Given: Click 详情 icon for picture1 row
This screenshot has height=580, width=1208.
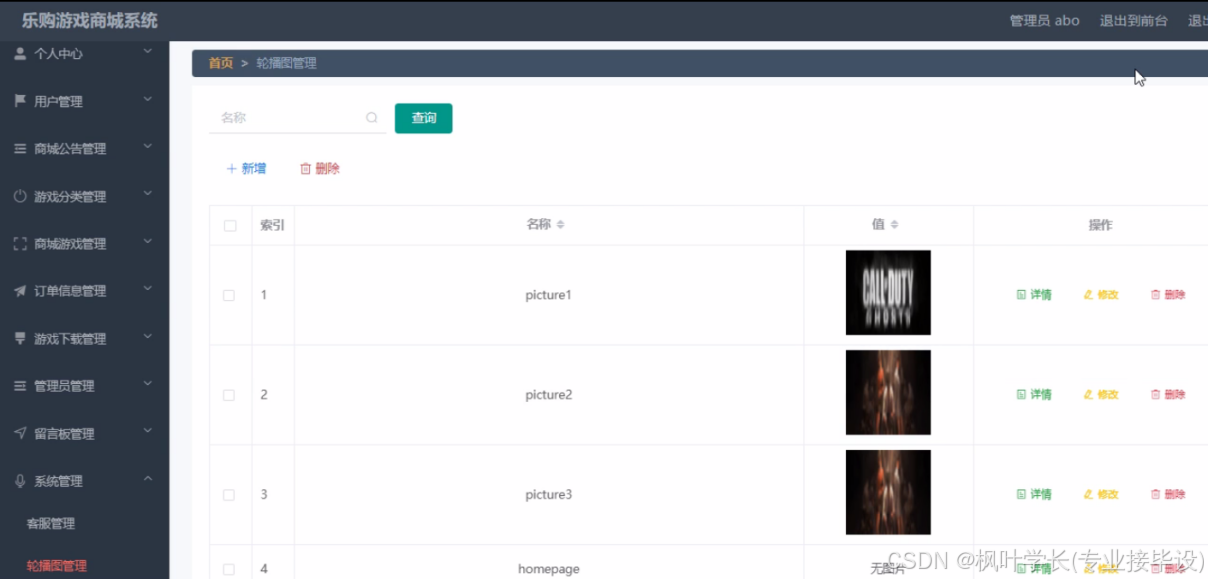Looking at the screenshot, I should [1021, 295].
